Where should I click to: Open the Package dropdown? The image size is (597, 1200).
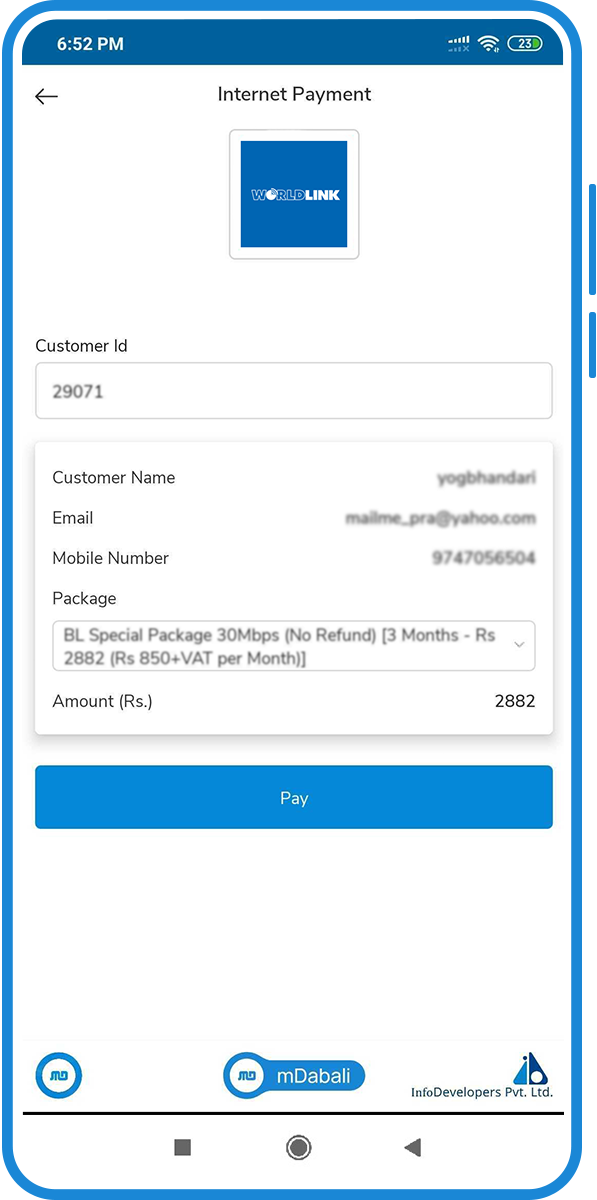click(294, 646)
